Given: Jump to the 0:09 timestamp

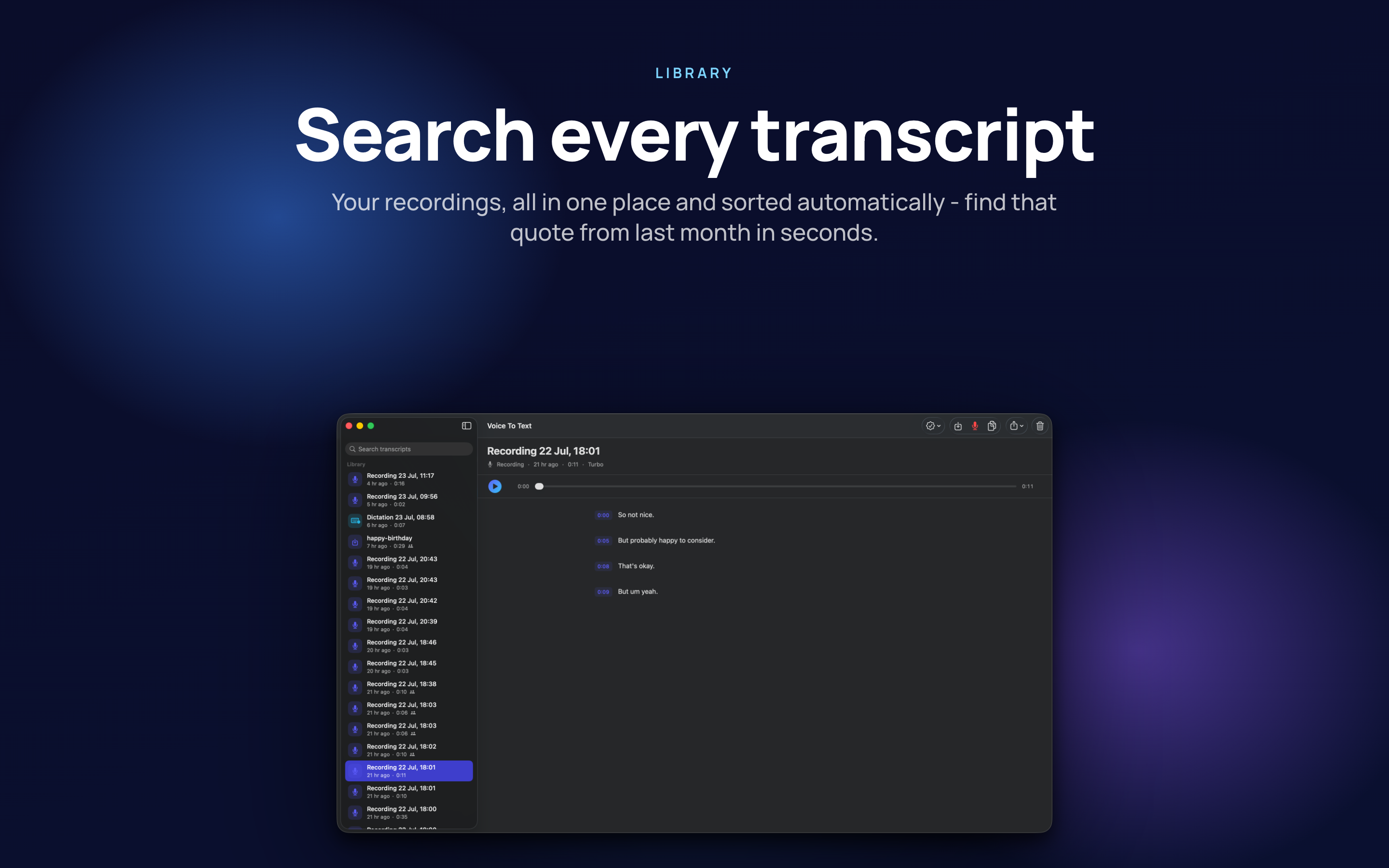Looking at the screenshot, I should [603, 592].
